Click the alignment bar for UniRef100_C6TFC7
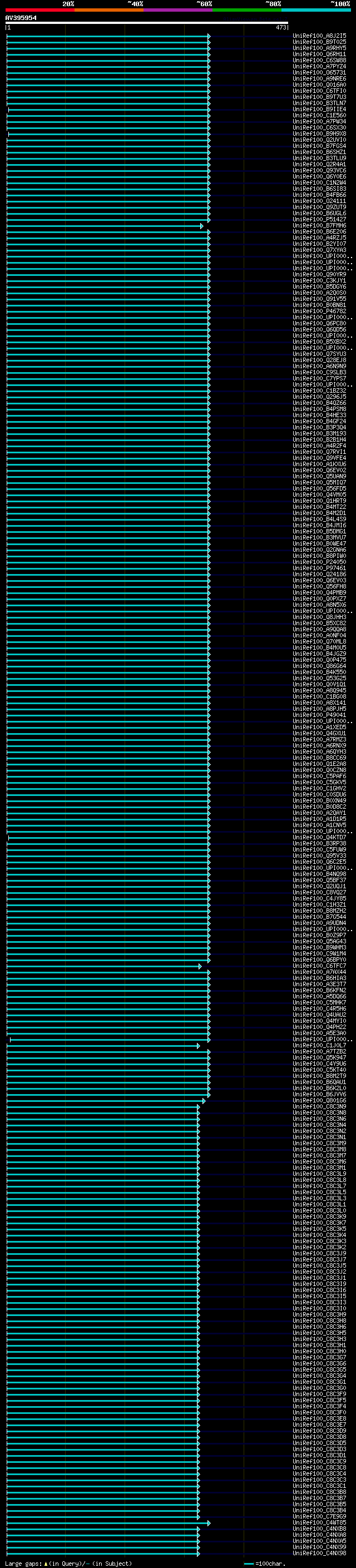 point(103,967)
